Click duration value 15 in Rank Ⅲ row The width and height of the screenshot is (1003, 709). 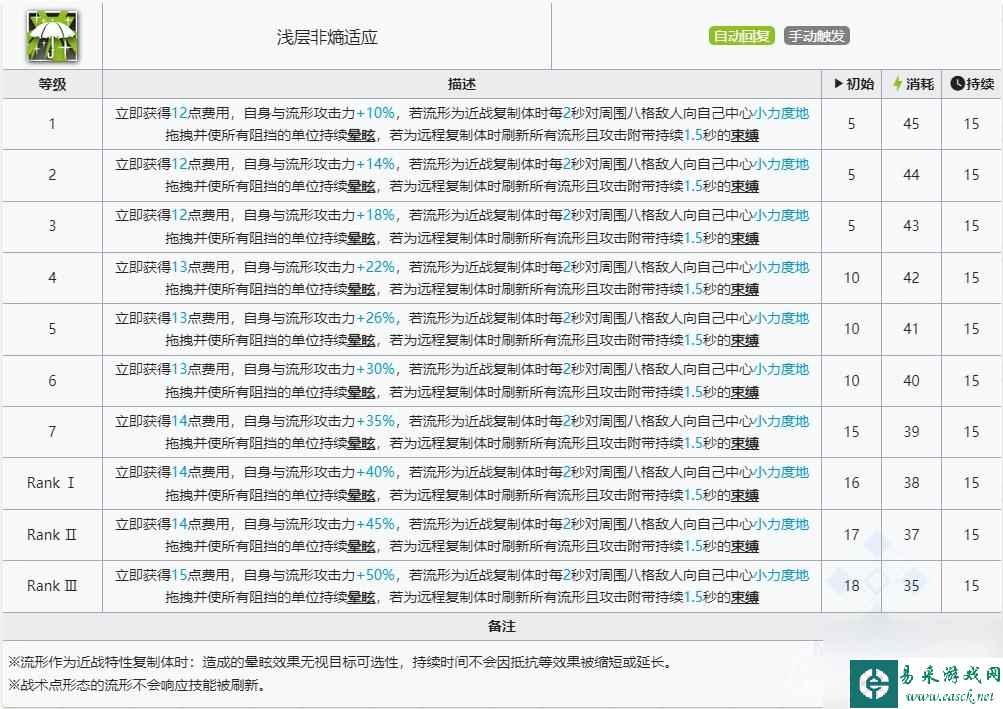click(972, 586)
